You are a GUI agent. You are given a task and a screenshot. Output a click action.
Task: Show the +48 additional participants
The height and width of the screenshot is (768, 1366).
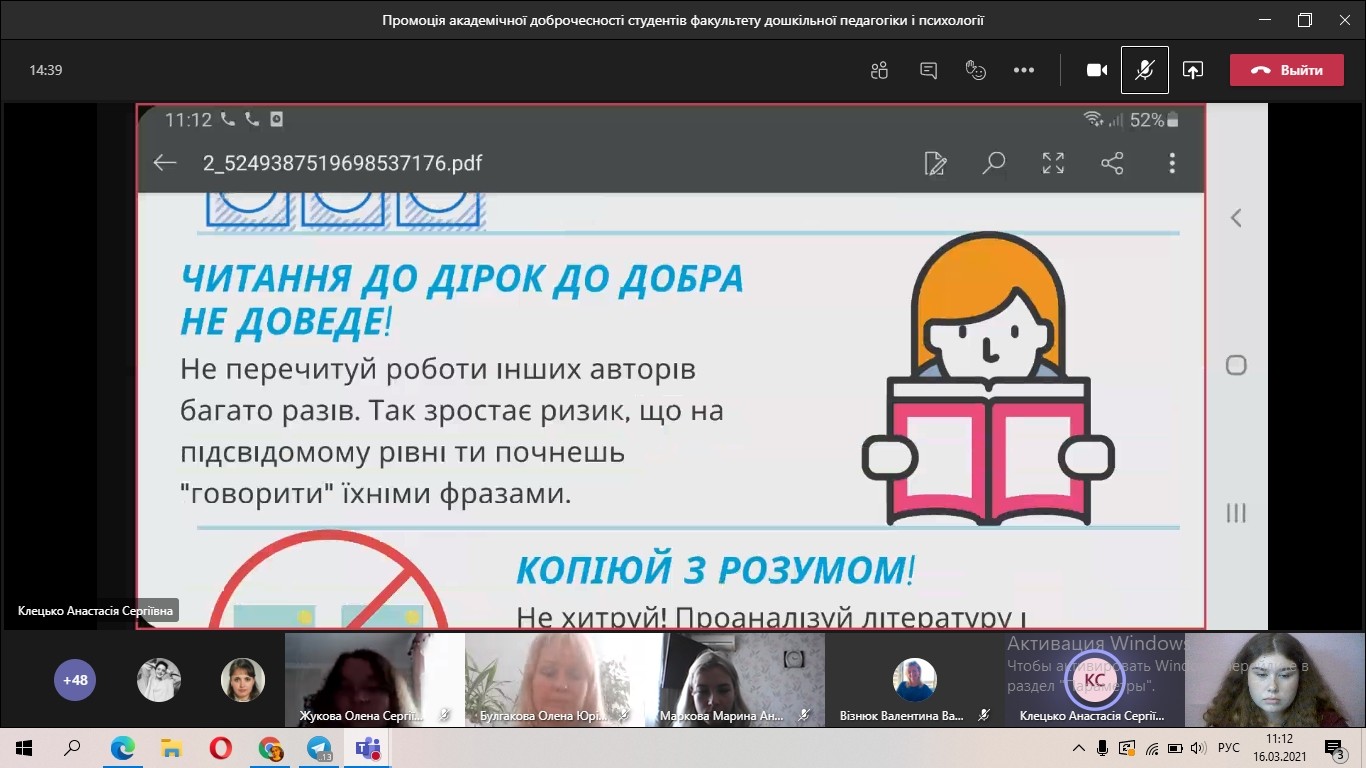click(75, 680)
